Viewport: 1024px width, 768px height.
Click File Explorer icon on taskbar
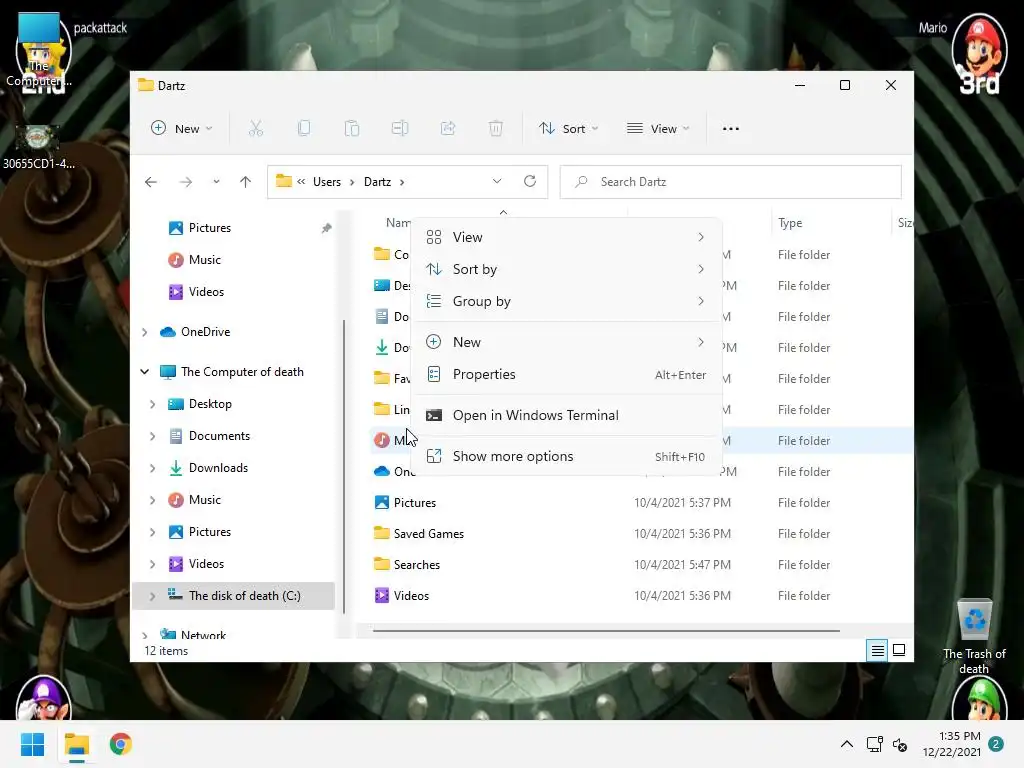(77, 744)
